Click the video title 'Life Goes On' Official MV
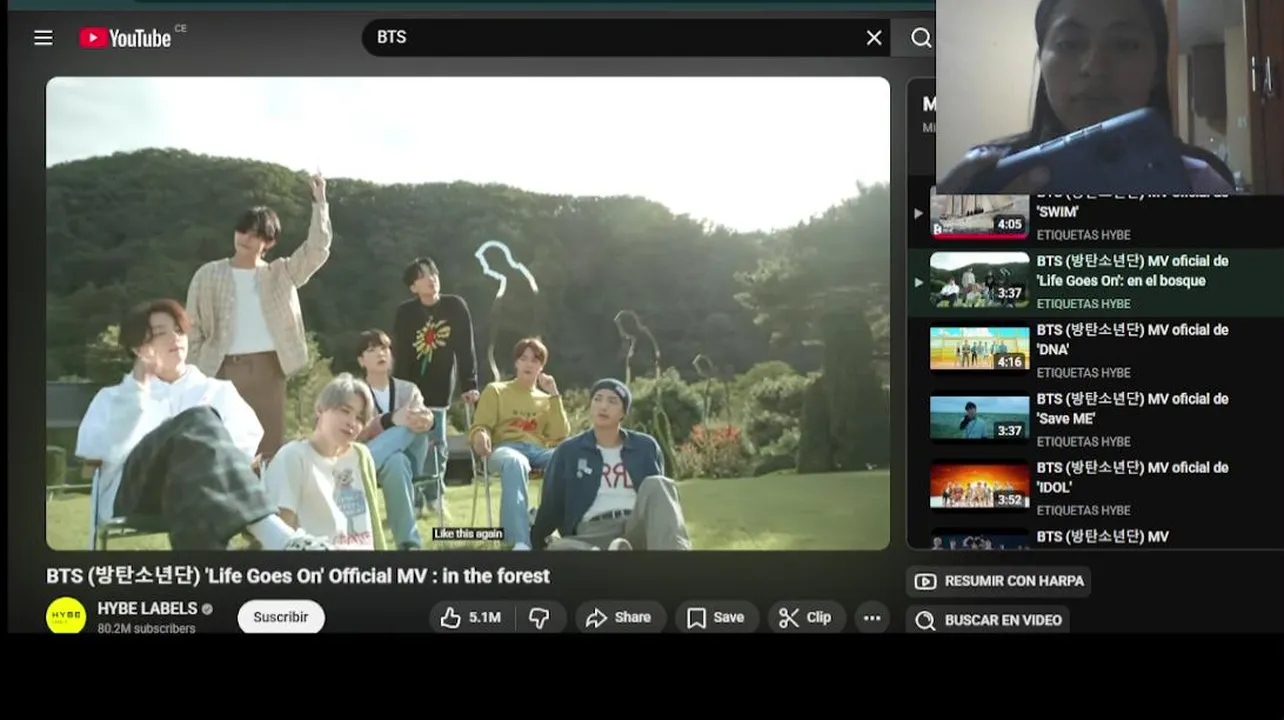The height and width of the screenshot is (720, 1284). pyautogui.click(x=298, y=576)
